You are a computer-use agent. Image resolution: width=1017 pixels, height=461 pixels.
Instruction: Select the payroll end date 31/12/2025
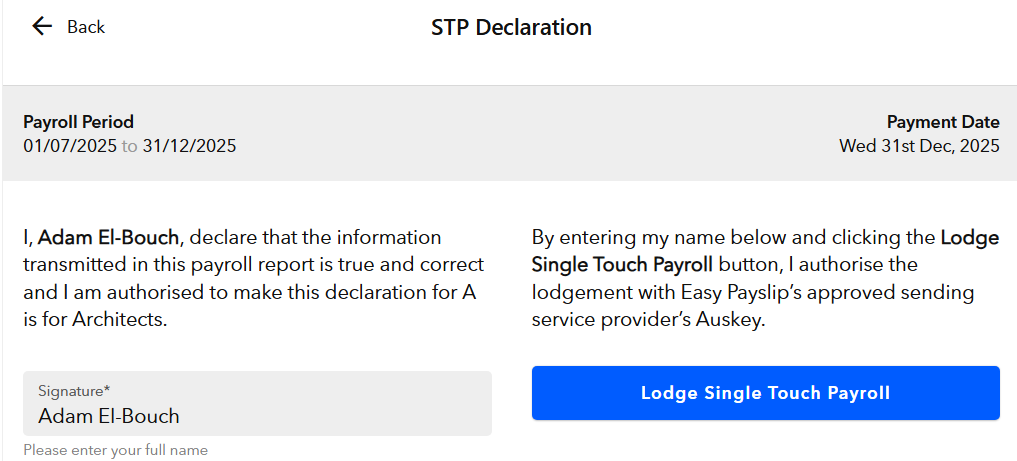coord(189,146)
